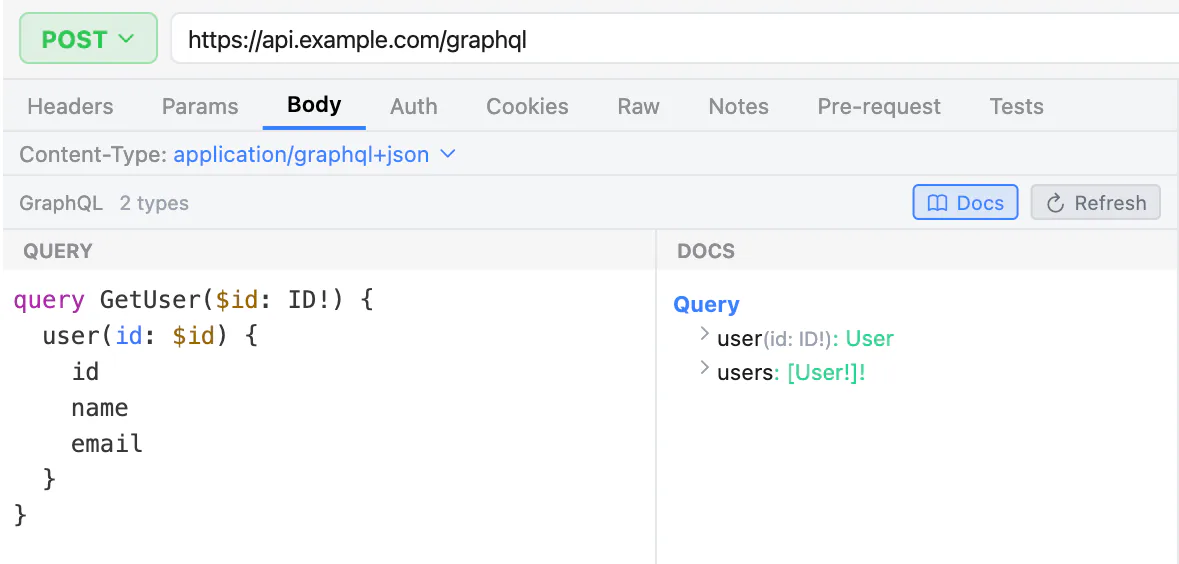
Task: Click the GraphQL label
Action: pyautogui.click(x=61, y=203)
